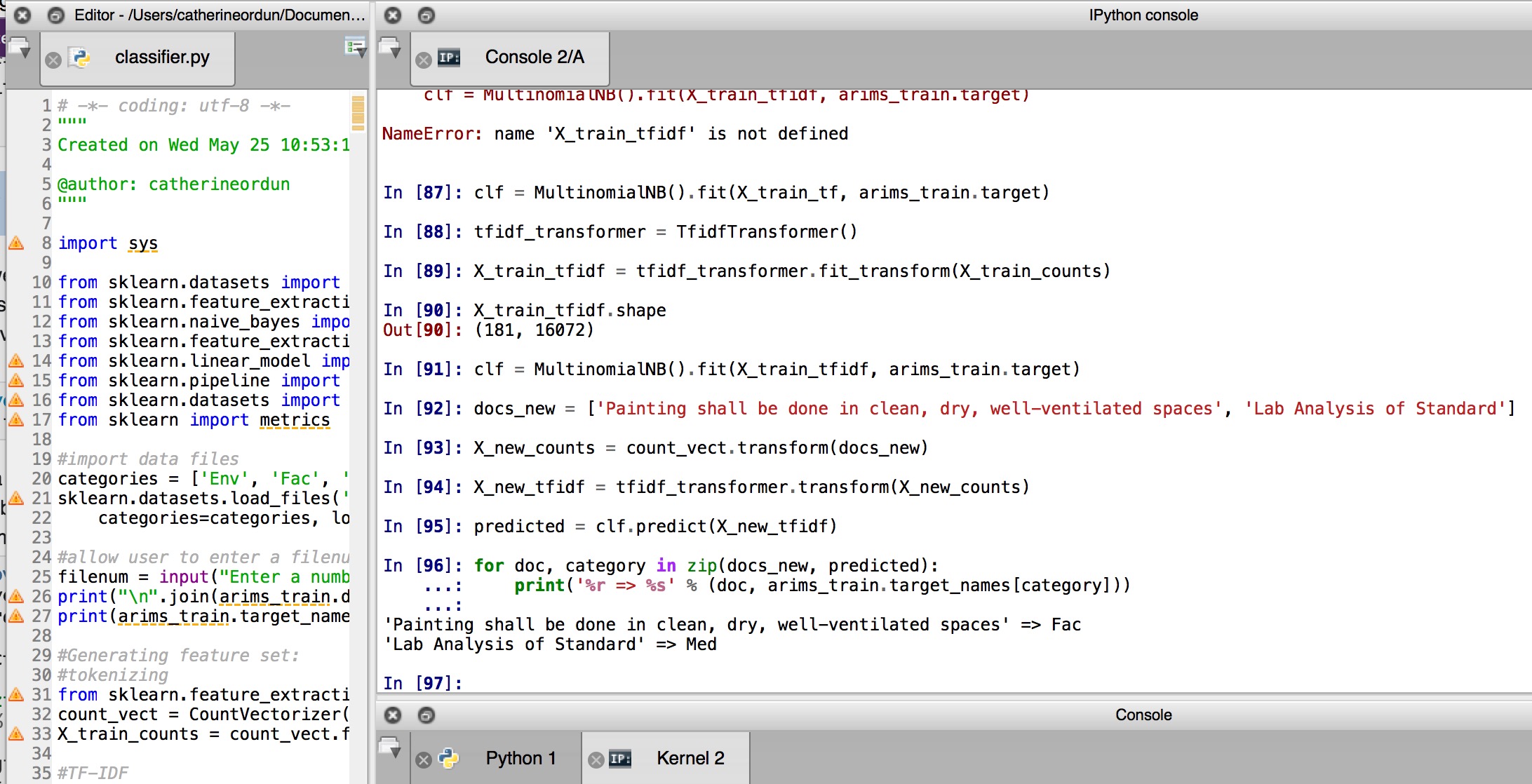Expand bottom Console tabs browse dropdown
1532x784 pixels.
click(x=389, y=748)
